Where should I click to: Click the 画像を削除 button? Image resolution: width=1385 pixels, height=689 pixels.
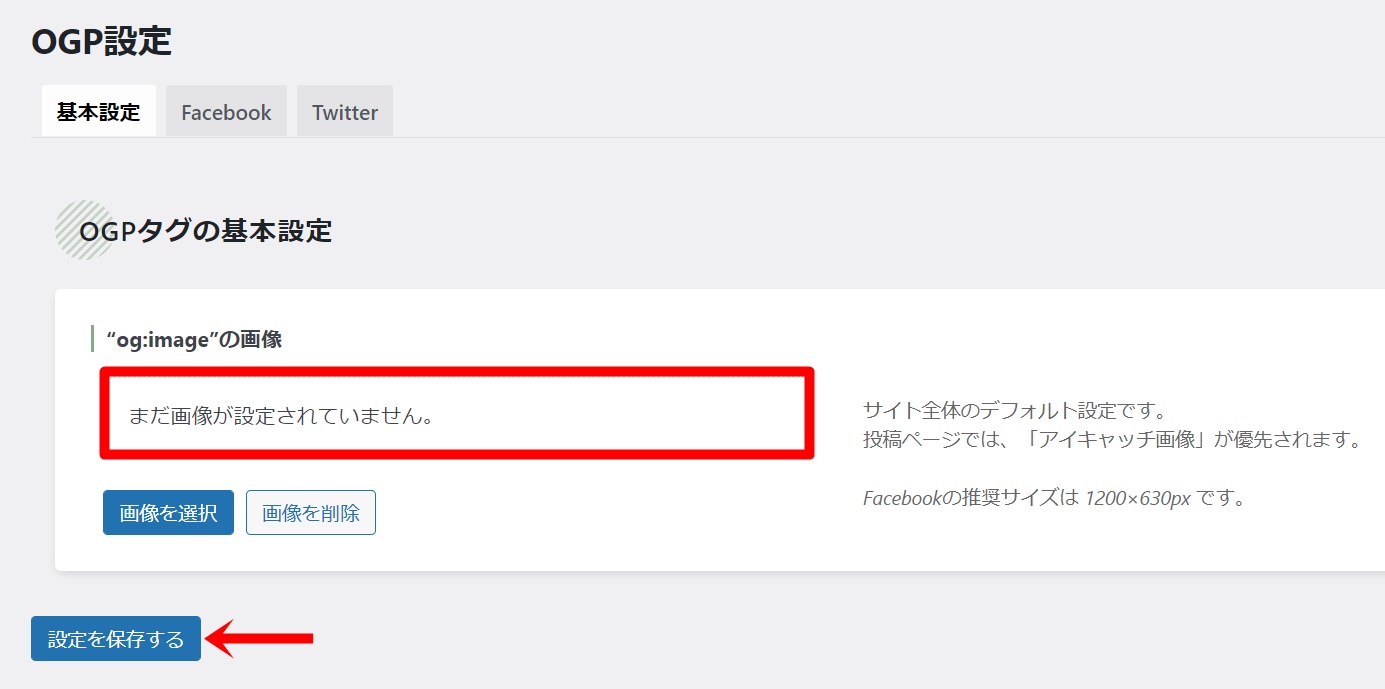[x=311, y=513]
